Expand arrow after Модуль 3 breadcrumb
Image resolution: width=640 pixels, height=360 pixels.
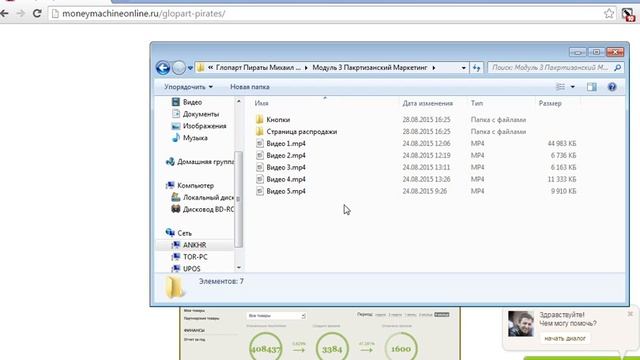coord(433,68)
